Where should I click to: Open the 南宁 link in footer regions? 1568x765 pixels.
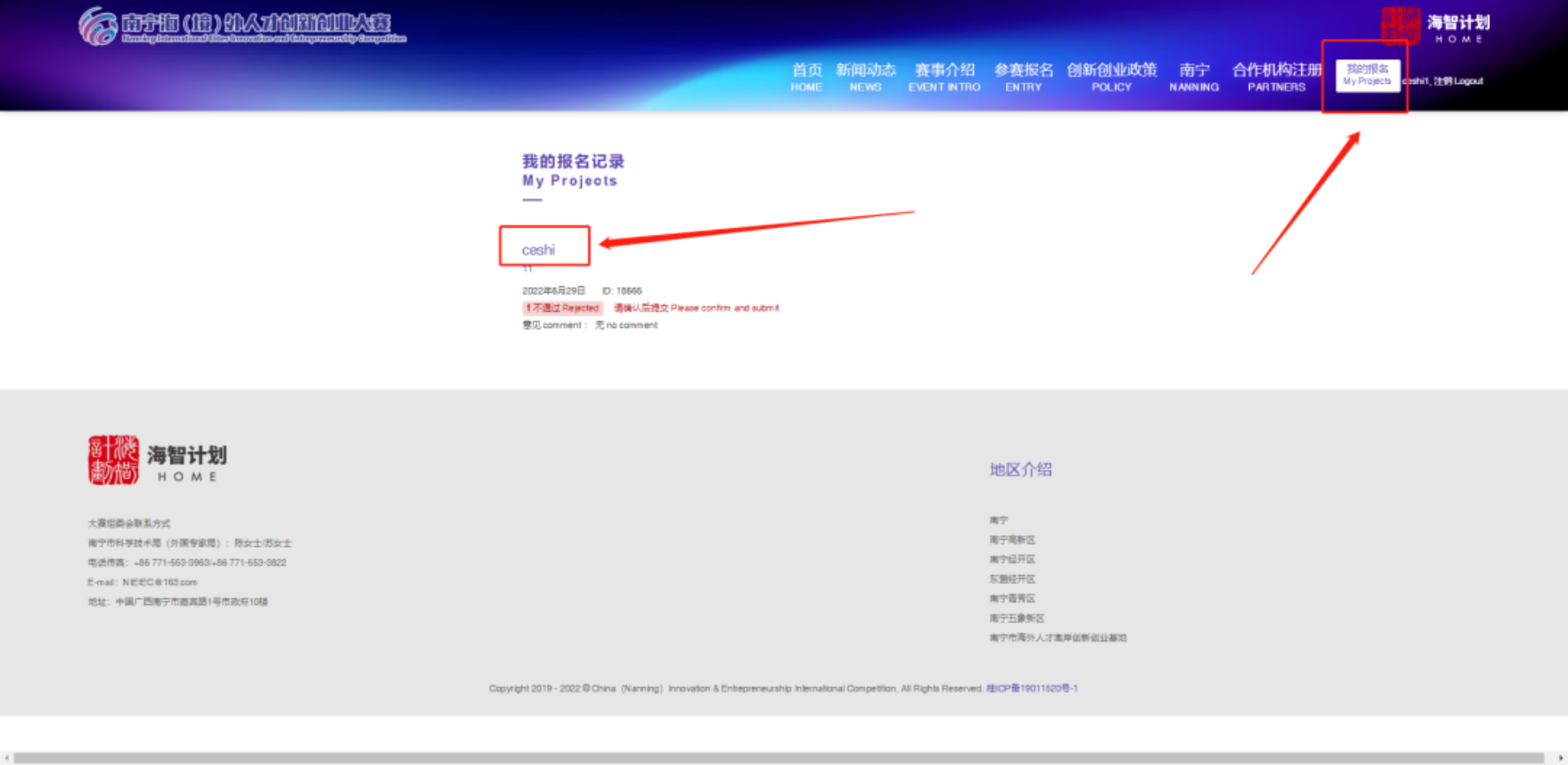tap(999, 520)
